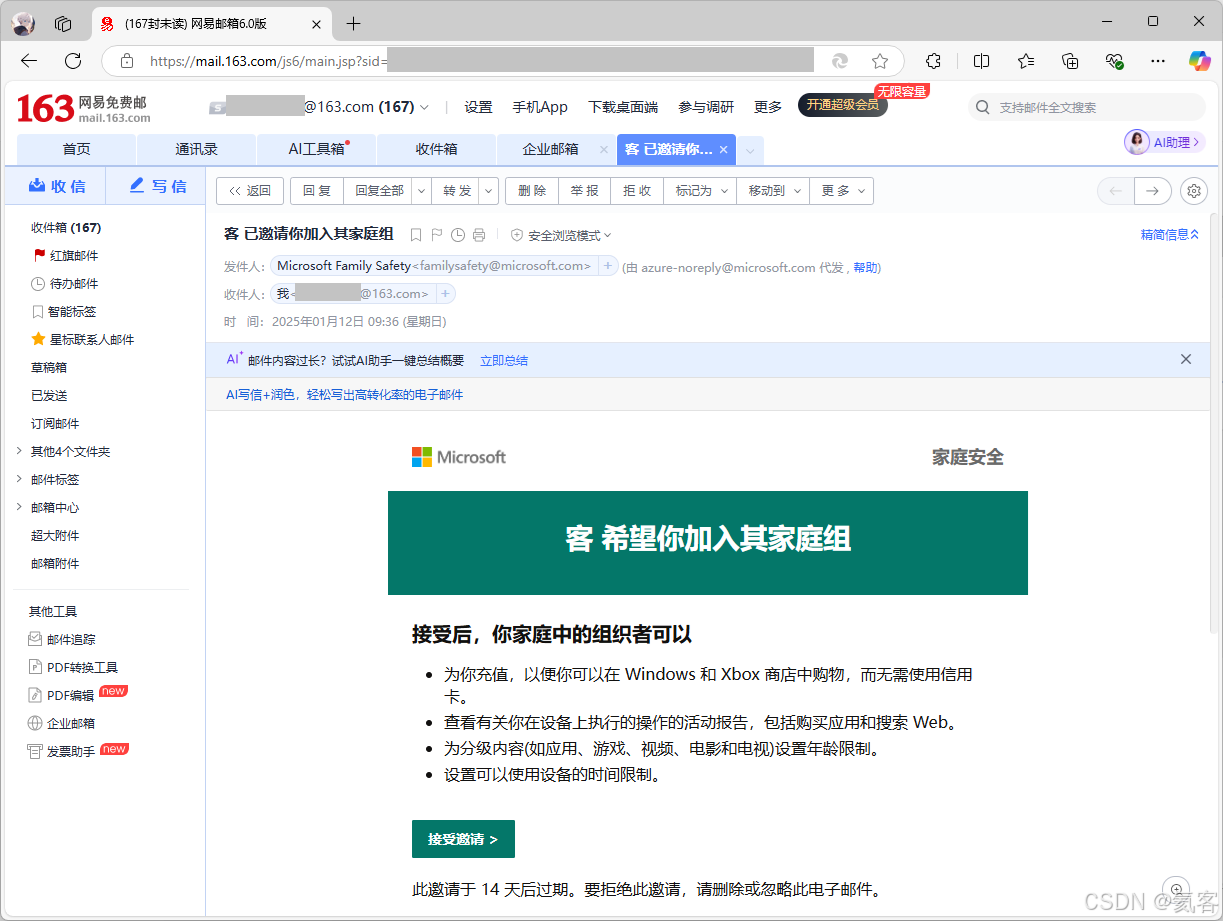Go to the next email arrow

point(1153,191)
